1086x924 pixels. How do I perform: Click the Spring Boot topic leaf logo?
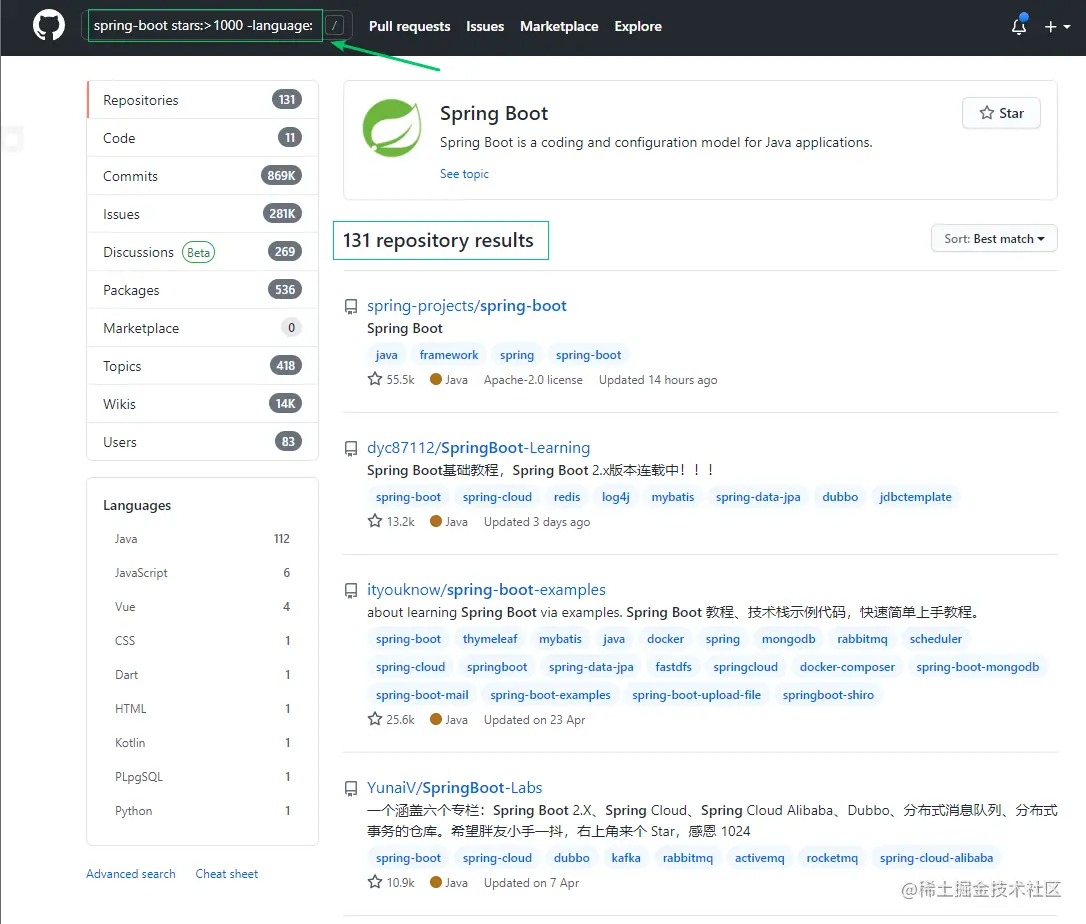(392, 127)
